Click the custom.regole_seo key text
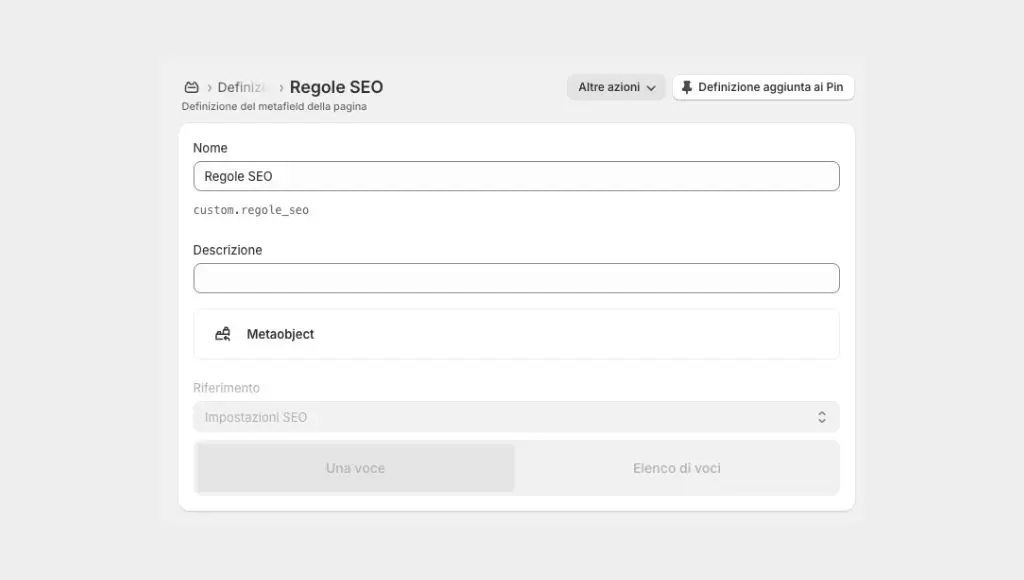This screenshot has height=580, width=1024. pyautogui.click(x=251, y=210)
